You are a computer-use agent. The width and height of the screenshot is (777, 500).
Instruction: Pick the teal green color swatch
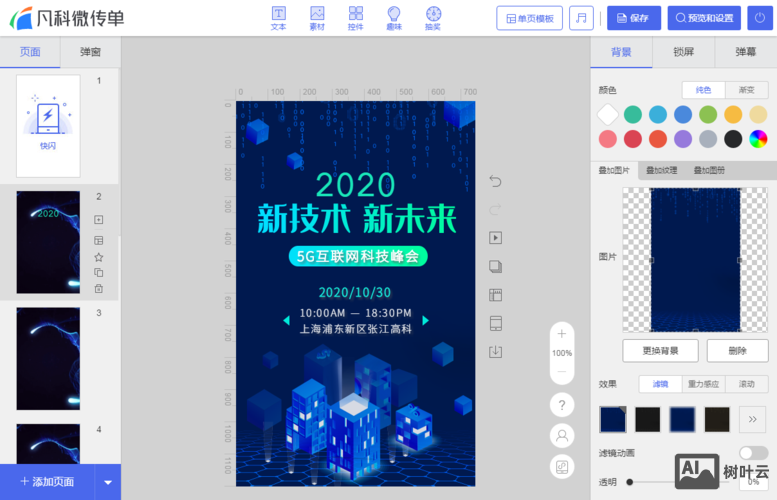click(x=633, y=114)
